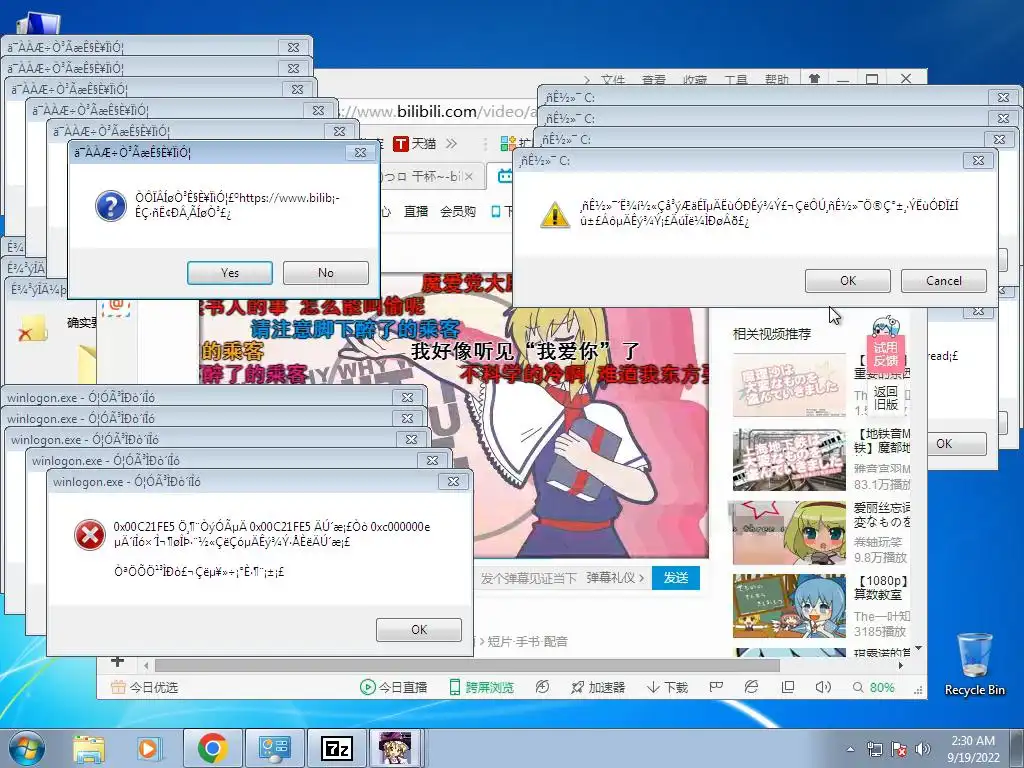This screenshot has width=1024, height=768.
Task: Open 今日直播 play icon in status bar
Action: tap(368, 687)
